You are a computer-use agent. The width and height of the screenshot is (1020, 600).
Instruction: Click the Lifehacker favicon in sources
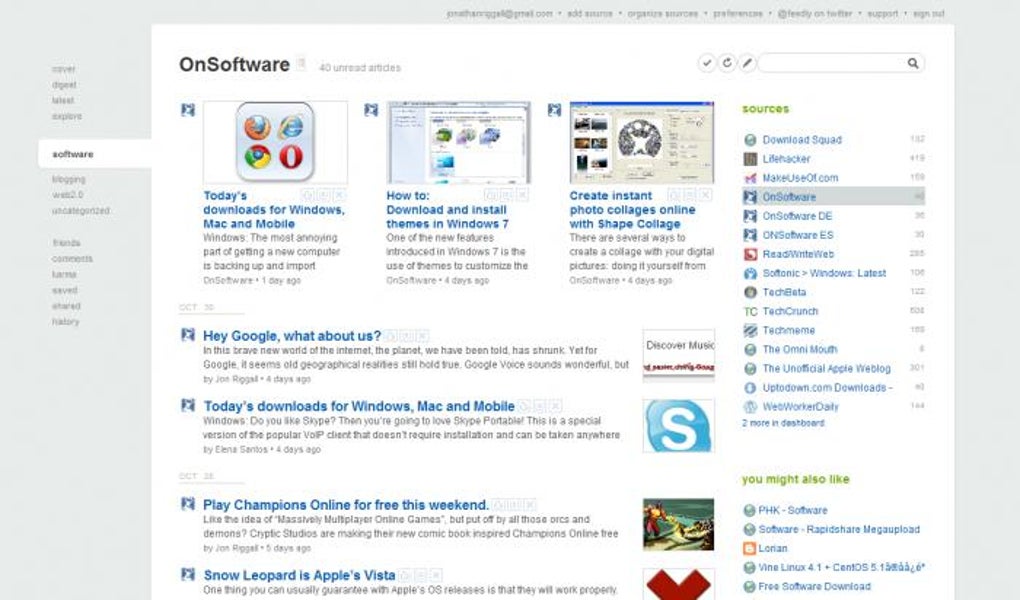tap(750, 159)
